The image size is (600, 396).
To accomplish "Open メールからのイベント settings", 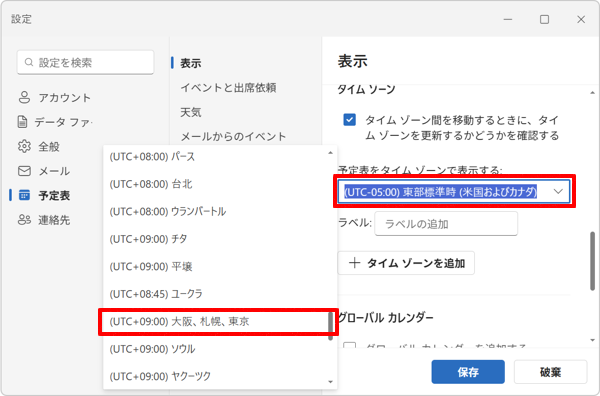I will 233,137.
